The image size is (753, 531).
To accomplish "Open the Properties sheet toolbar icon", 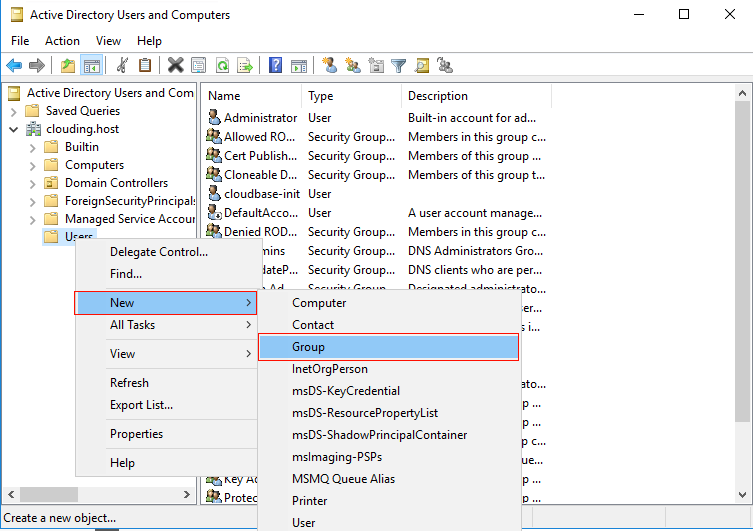I will [x=198, y=65].
